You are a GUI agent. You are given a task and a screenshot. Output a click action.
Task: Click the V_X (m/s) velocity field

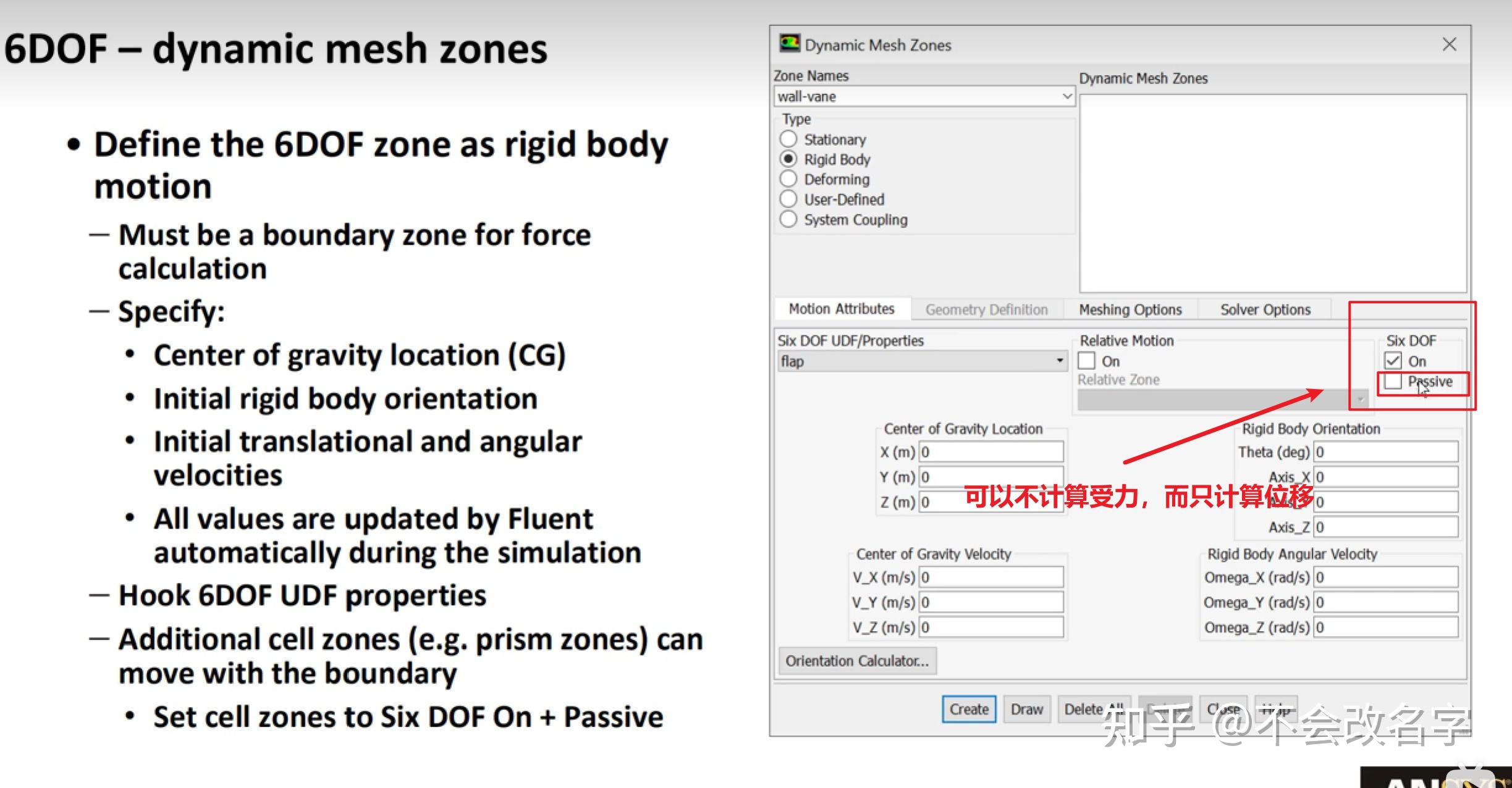[x=990, y=577]
